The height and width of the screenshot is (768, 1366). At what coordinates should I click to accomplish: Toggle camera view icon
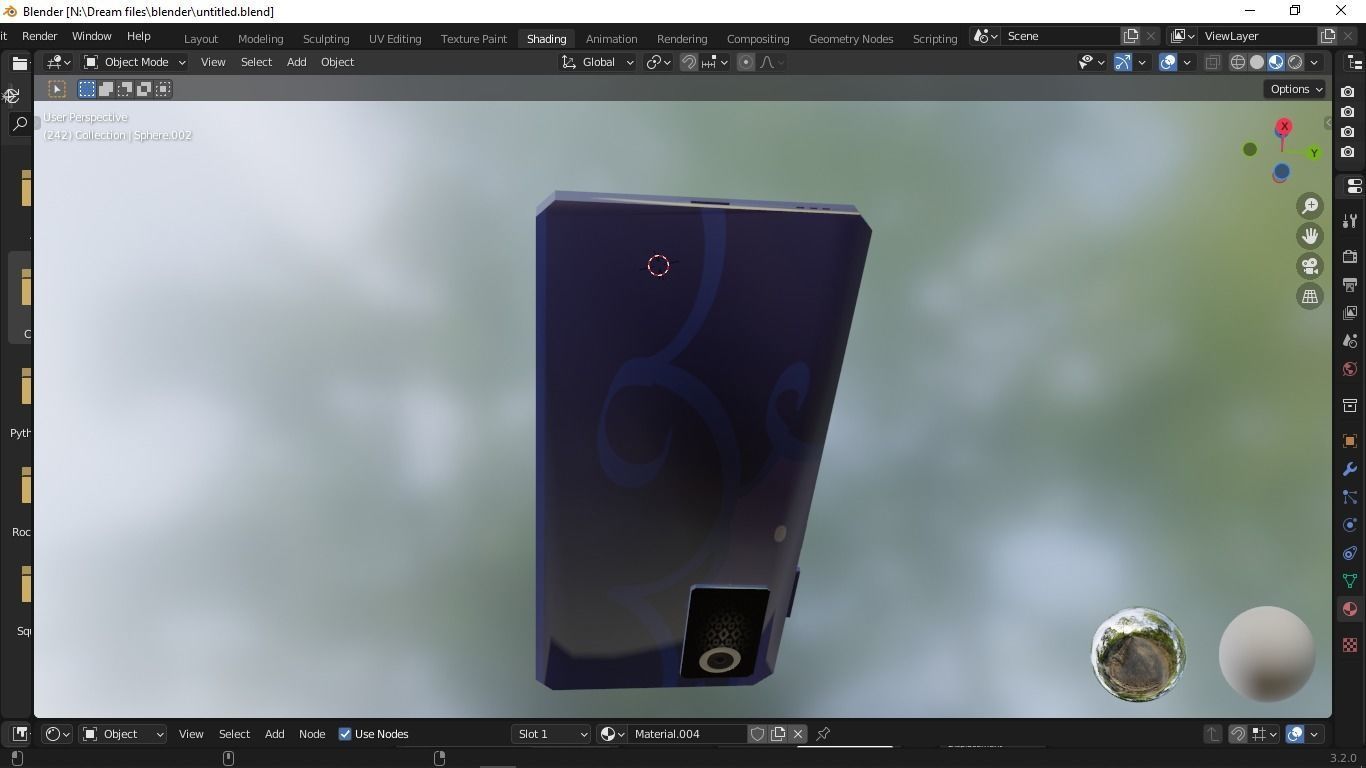tap(1310, 266)
